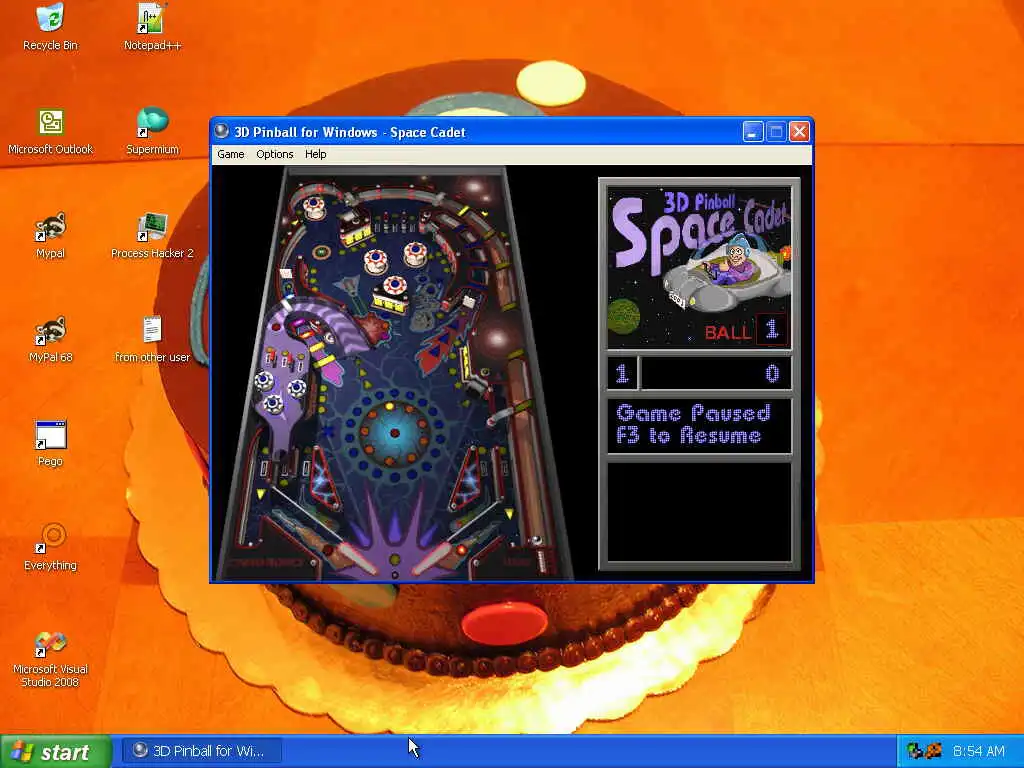
Task: Click the player number 1 box
Action: pos(622,374)
